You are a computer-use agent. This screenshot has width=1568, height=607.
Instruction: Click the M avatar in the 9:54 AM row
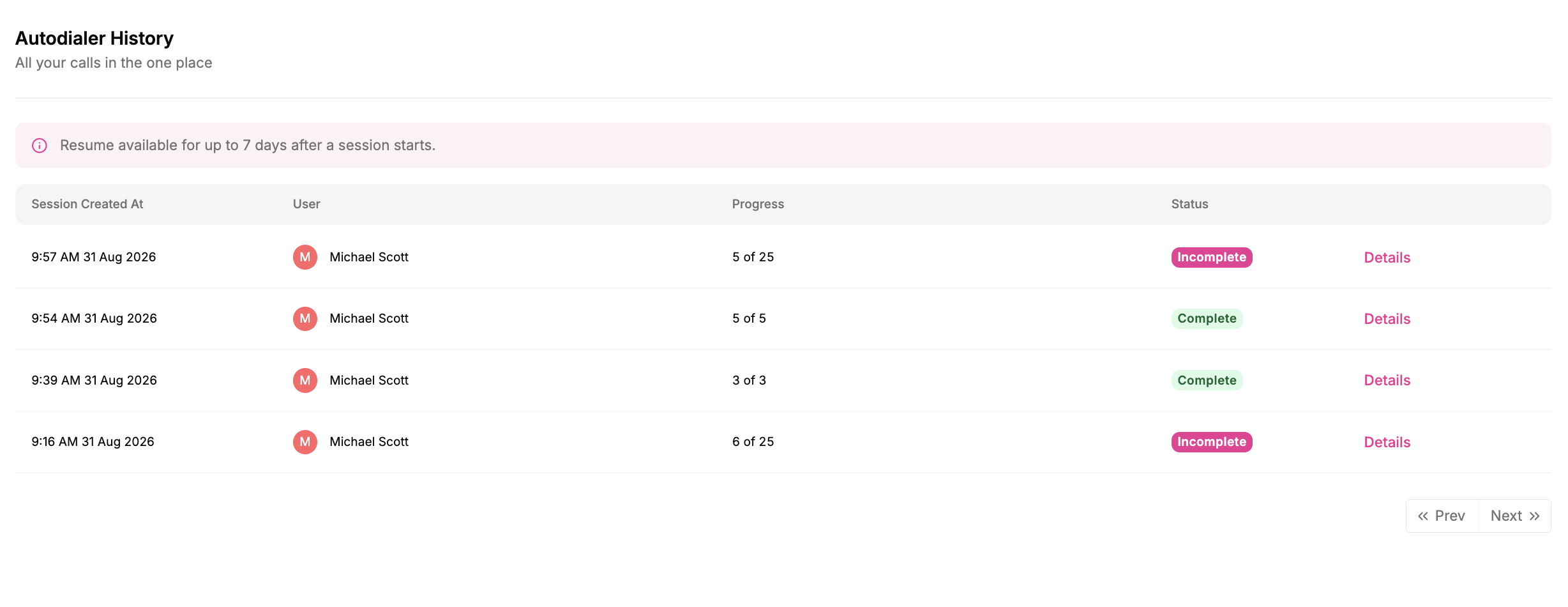click(305, 319)
